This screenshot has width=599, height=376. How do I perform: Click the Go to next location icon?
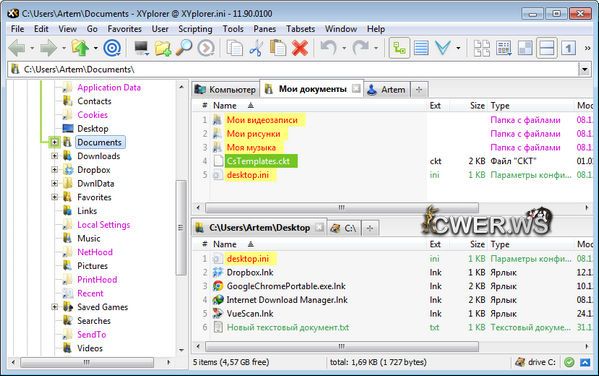[206, 48]
